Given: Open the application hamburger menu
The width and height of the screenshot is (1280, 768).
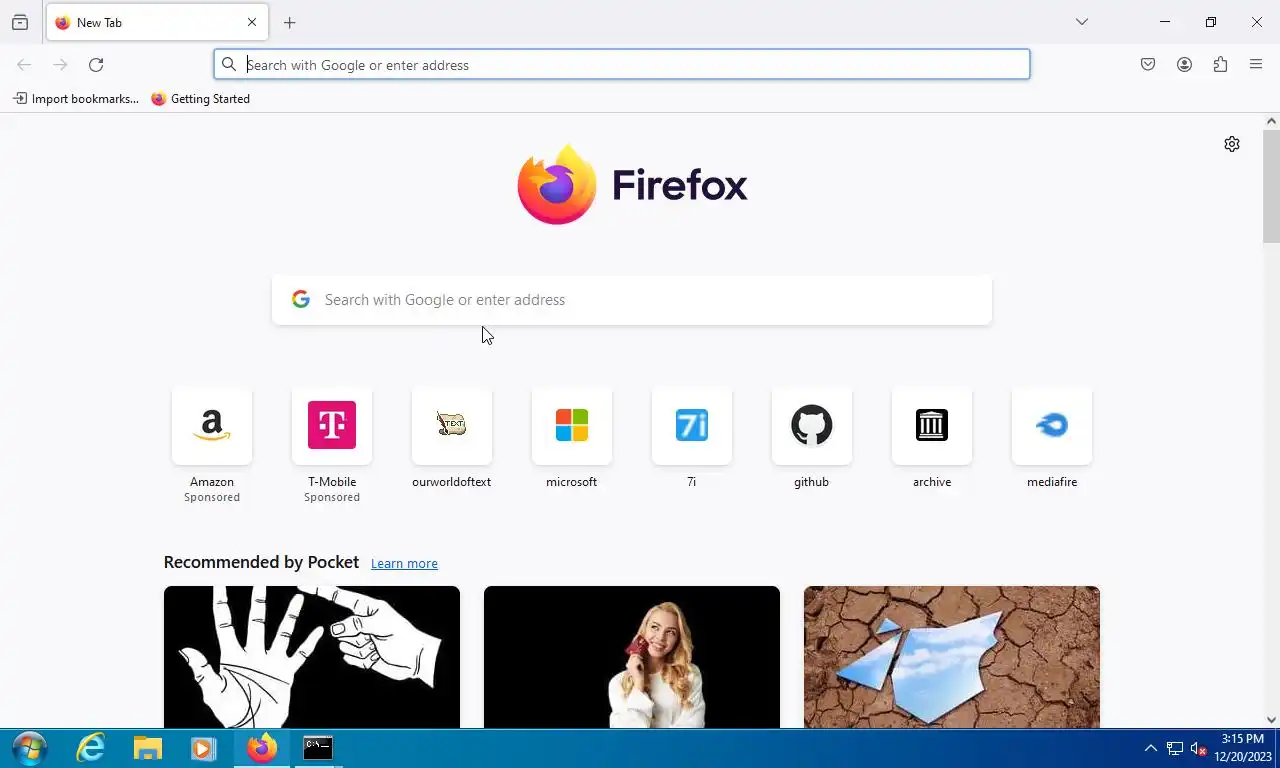Looking at the screenshot, I should pyautogui.click(x=1256, y=65).
